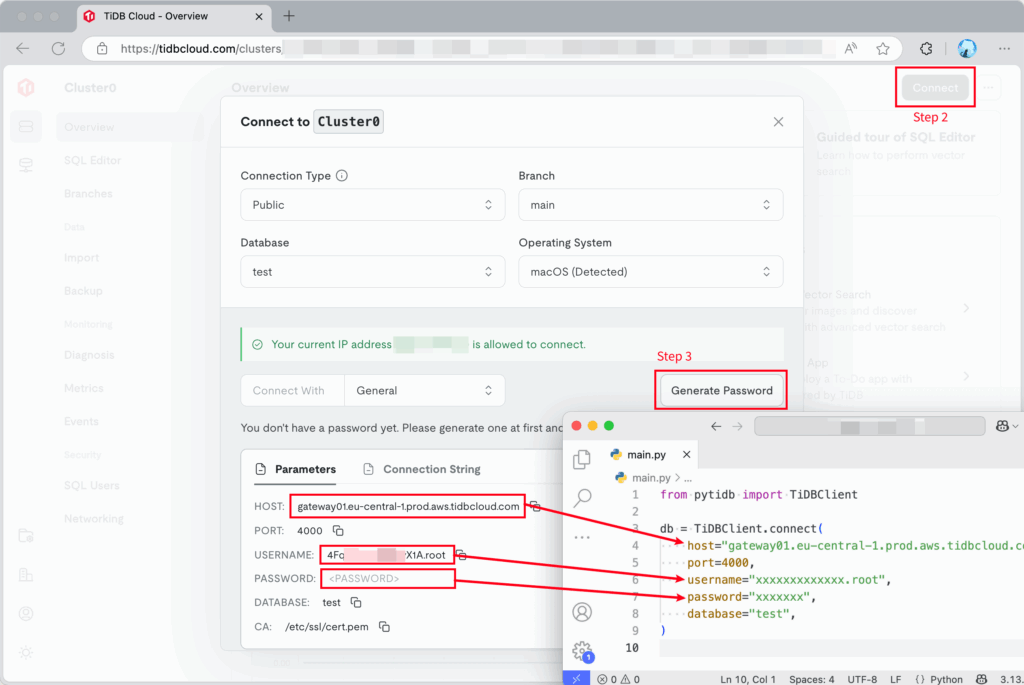Open Connect With dropdown set to General

pyautogui.click(x=424, y=390)
